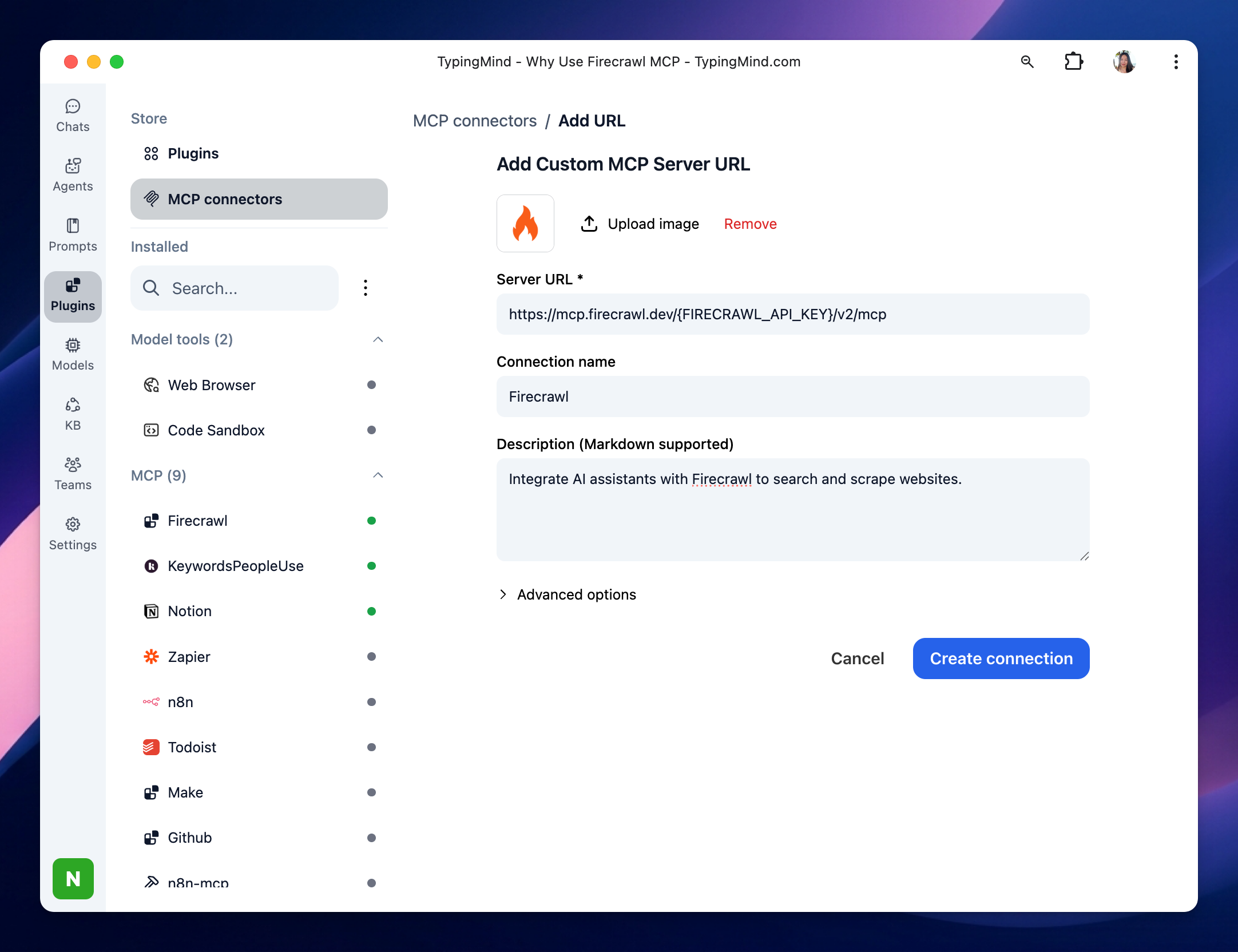Select MCP connectors menu item

(x=259, y=199)
